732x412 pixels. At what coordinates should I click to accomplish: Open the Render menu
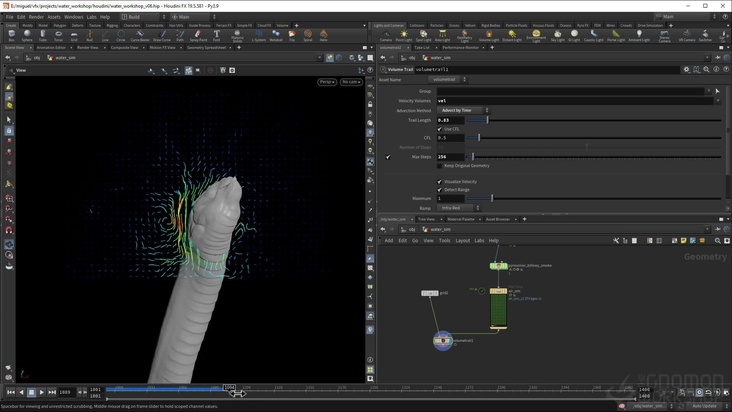[36, 17]
